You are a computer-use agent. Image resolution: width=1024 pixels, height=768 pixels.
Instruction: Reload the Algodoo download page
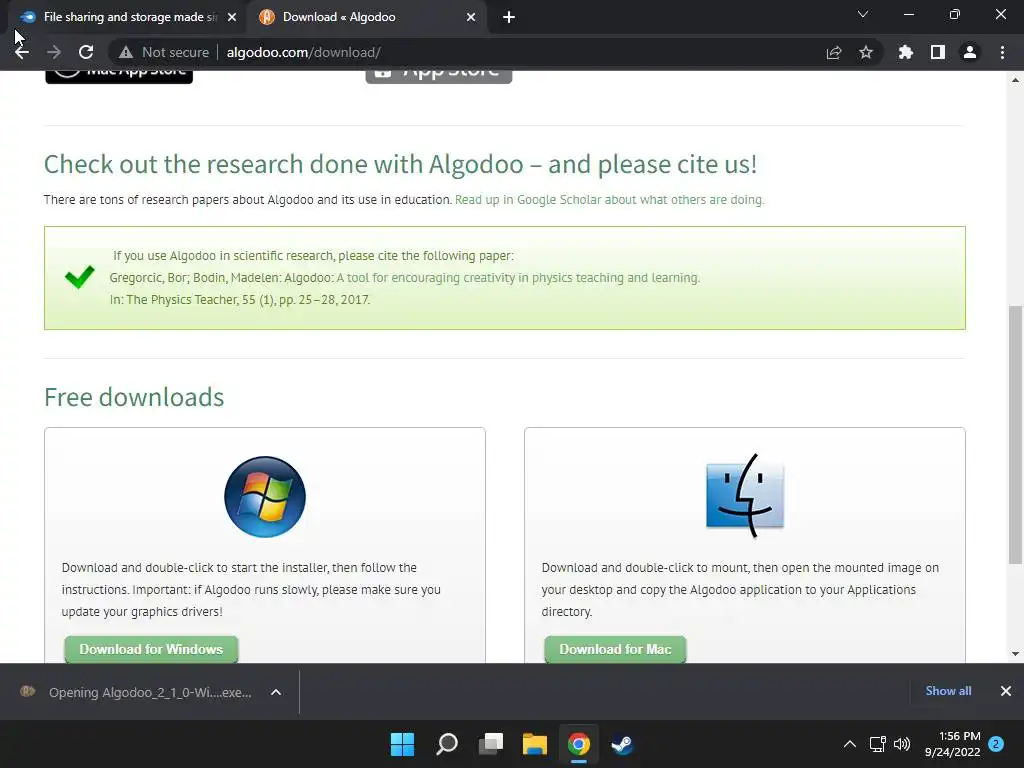(86, 52)
